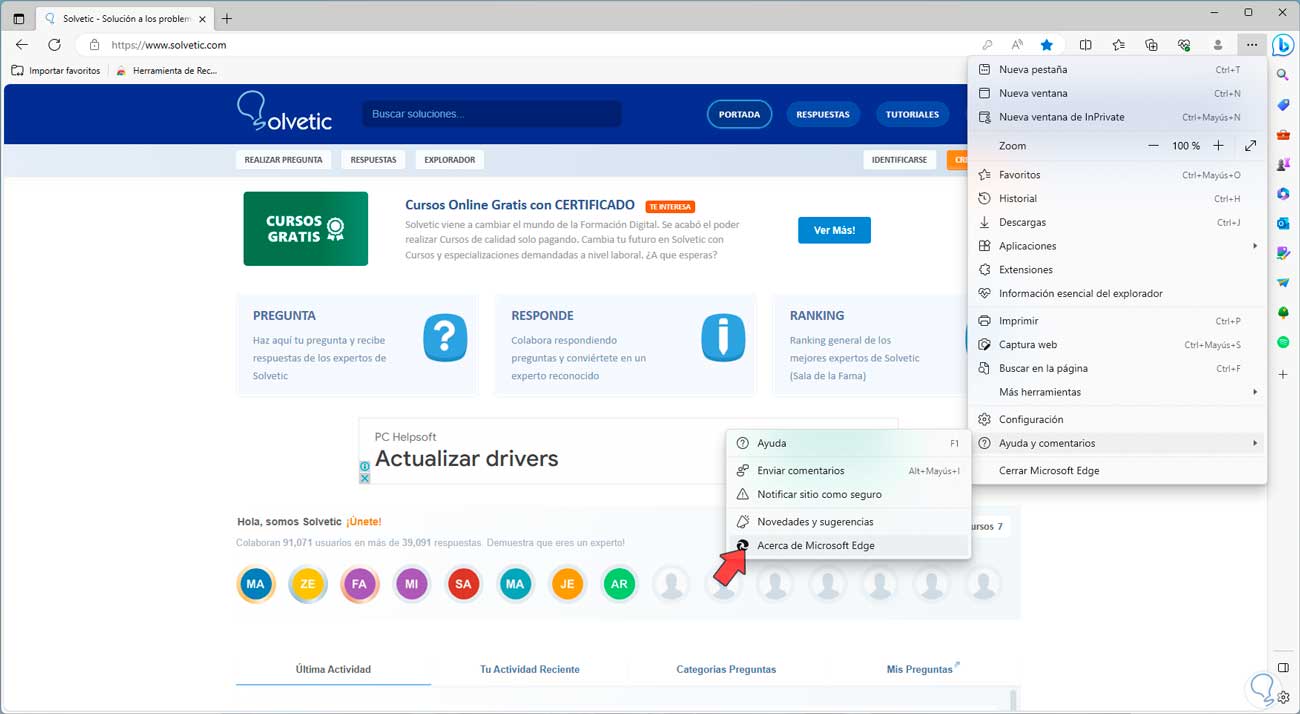Click the Ver Más! button

(x=834, y=230)
